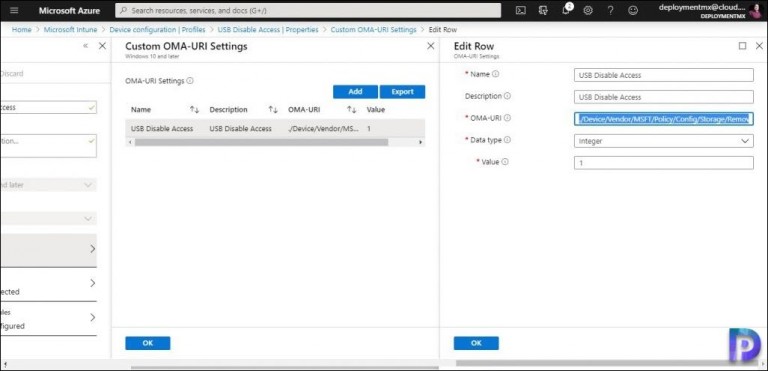The height and width of the screenshot is (371, 768).
Task: Show info icon next to Description field
Action: [507, 96]
